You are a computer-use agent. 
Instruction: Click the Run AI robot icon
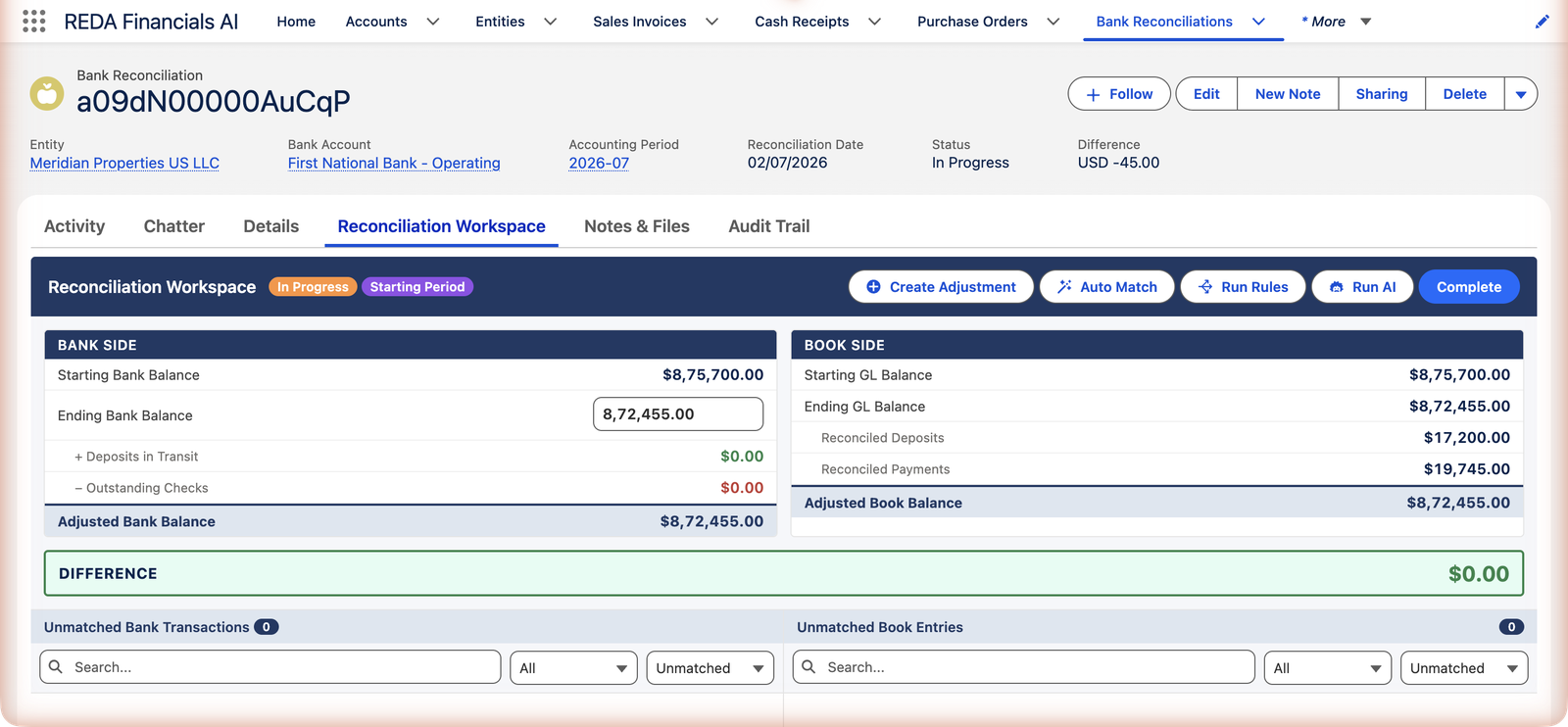(x=1336, y=287)
